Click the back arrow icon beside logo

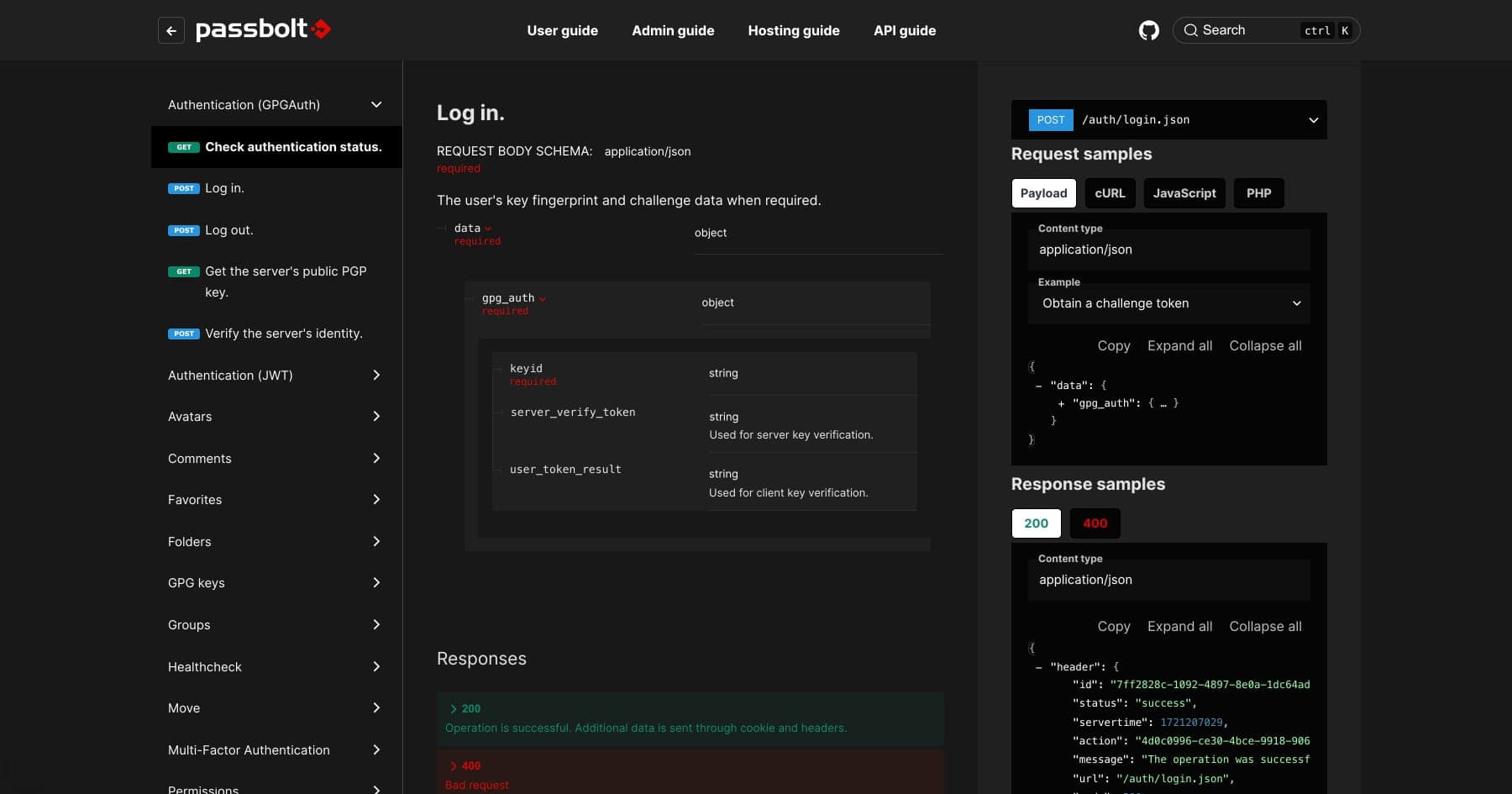[171, 31]
